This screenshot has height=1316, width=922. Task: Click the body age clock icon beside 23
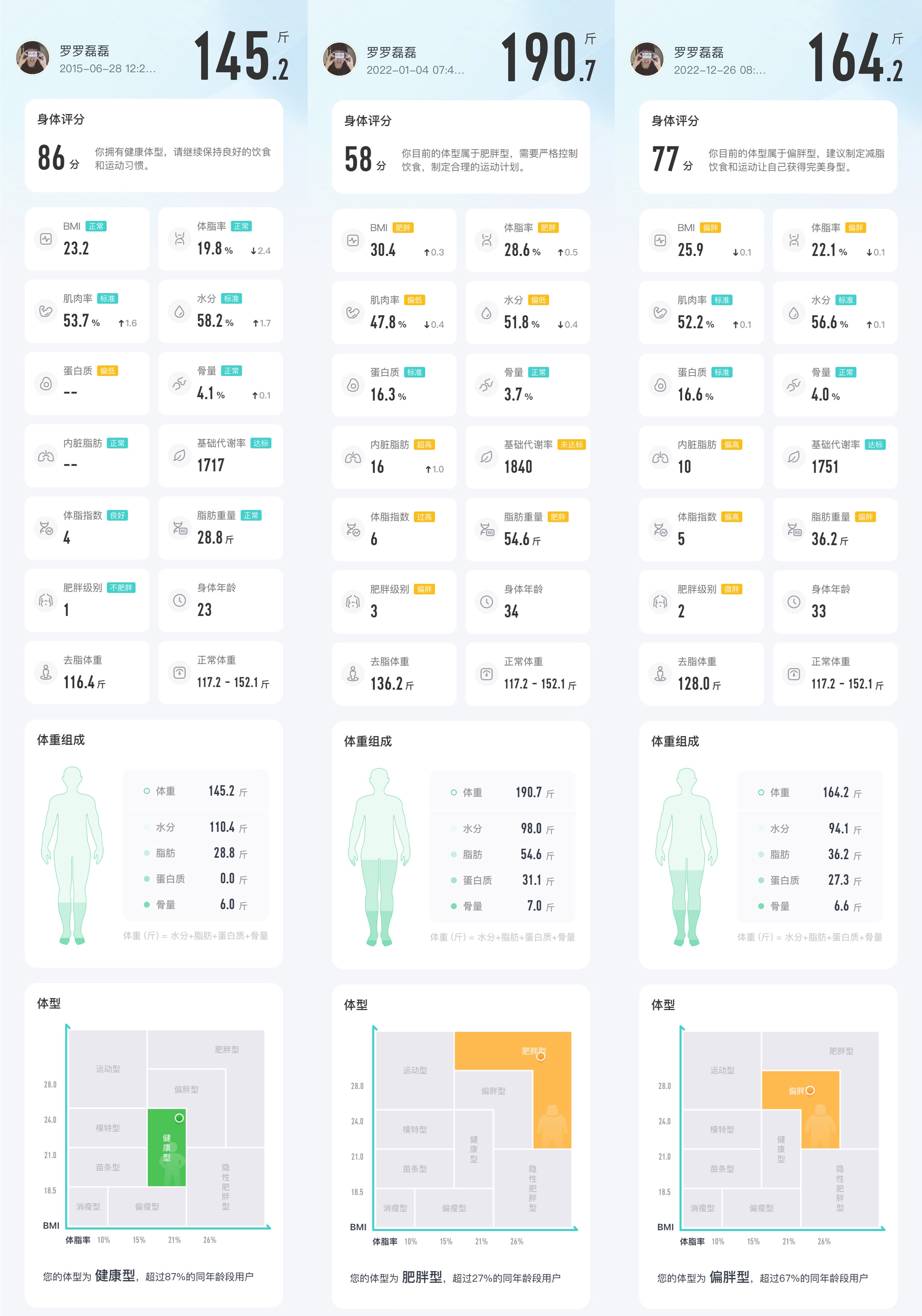pyautogui.click(x=179, y=600)
